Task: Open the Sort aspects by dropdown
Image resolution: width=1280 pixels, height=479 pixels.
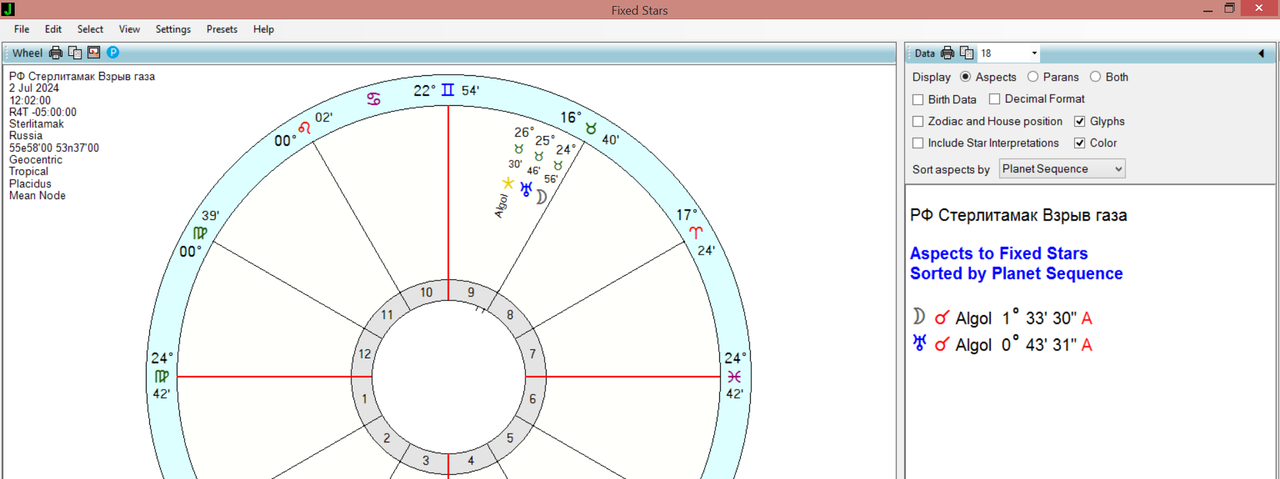Action: coord(1062,169)
